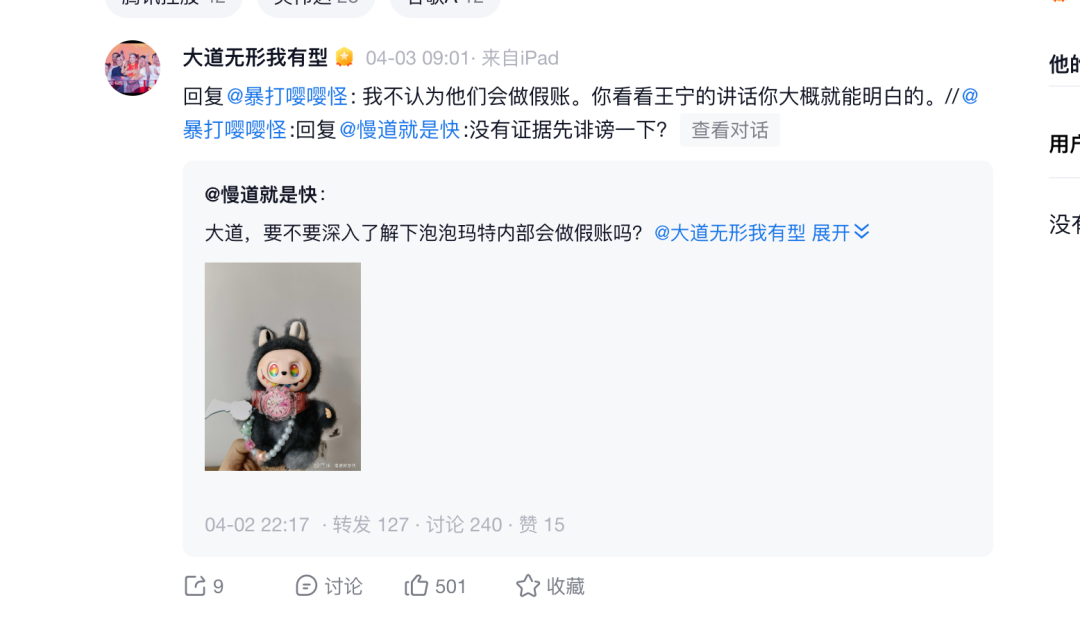Favorite the post with star icon
Screen dimensions: 1080x632
(x=528, y=586)
